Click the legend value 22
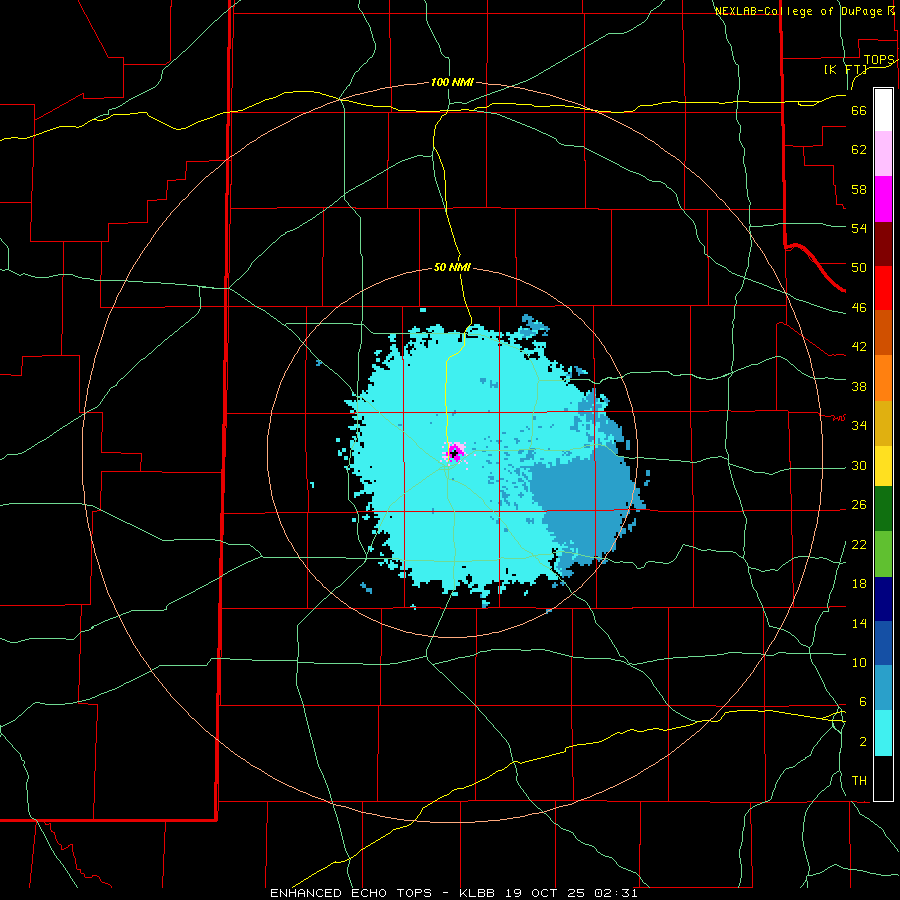The width and height of the screenshot is (900, 900). click(859, 545)
